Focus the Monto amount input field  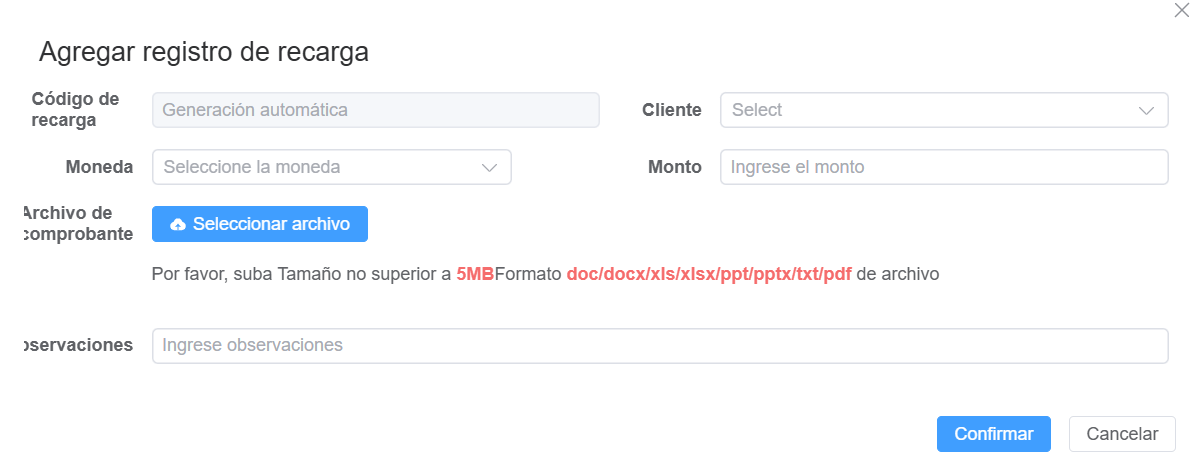click(943, 167)
